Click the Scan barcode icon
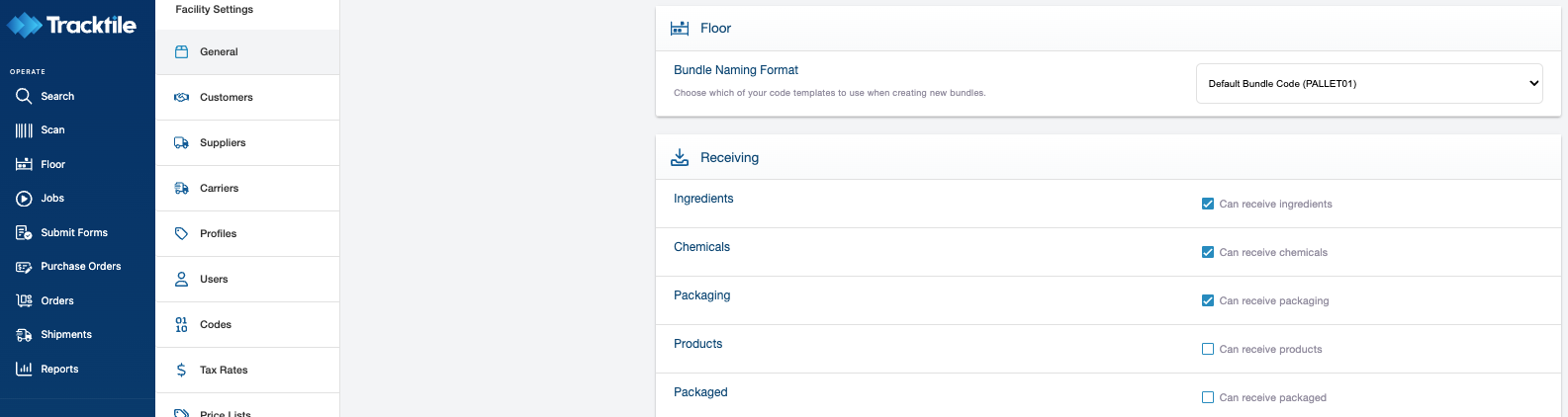This screenshot has height=417, width=1568. [x=24, y=130]
